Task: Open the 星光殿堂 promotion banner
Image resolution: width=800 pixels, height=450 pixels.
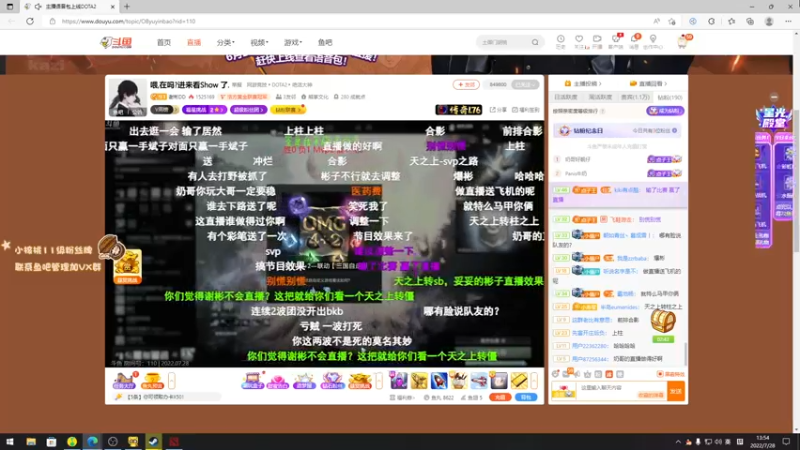Action: [774, 118]
